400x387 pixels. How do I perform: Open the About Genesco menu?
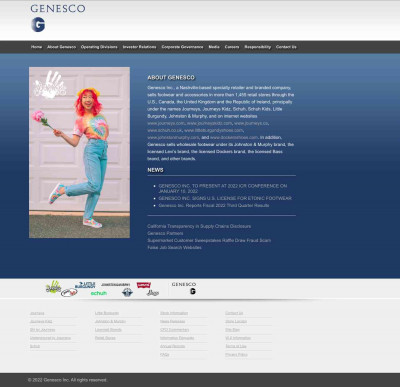[61, 47]
